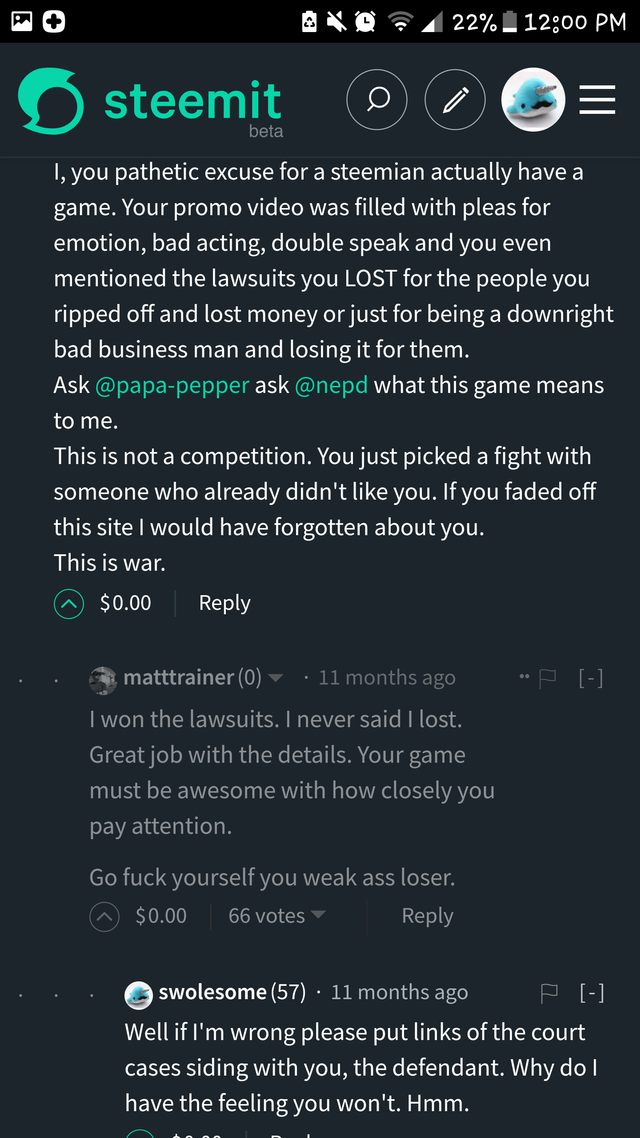Upvote the top comment ending "This is war"
The height and width of the screenshot is (1138, 640).
(69, 603)
